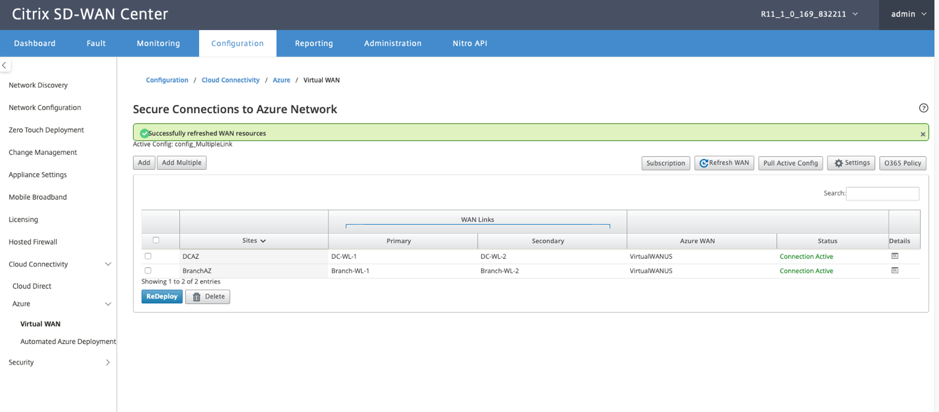Open the R11_1_0_169_832211 version dropdown

coord(809,14)
